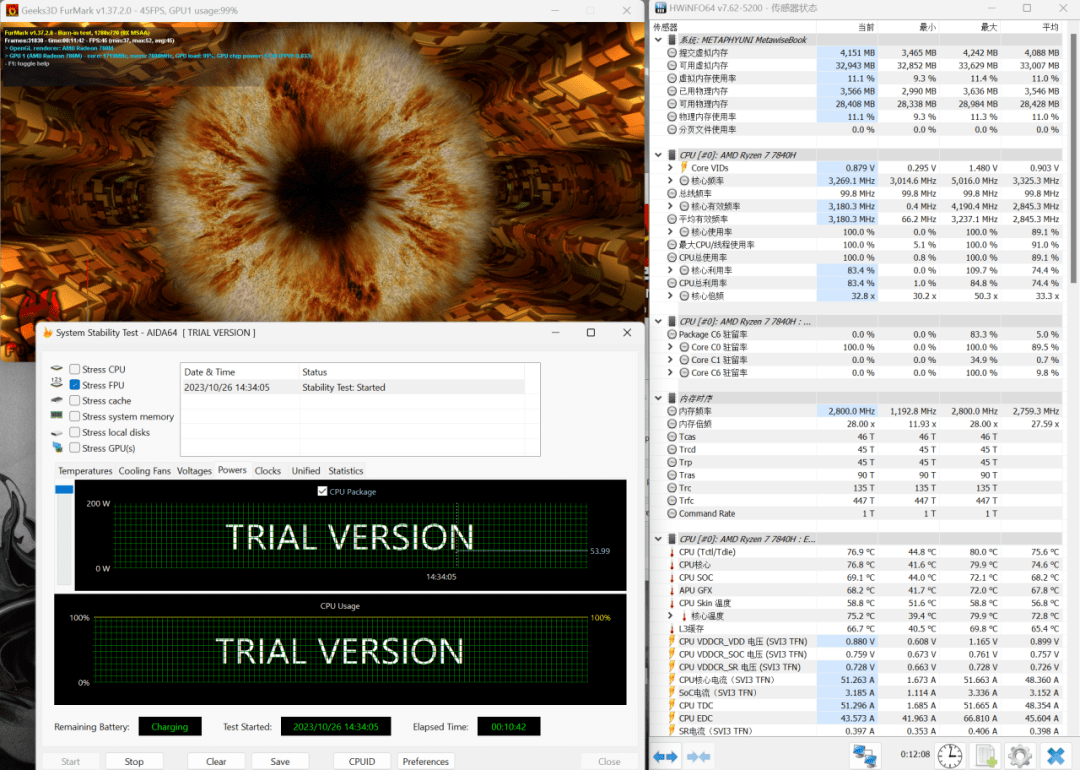Click the clock icon beside Tcas row
Image resolution: width=1080 pixels, height=770 pixels.
672,437
